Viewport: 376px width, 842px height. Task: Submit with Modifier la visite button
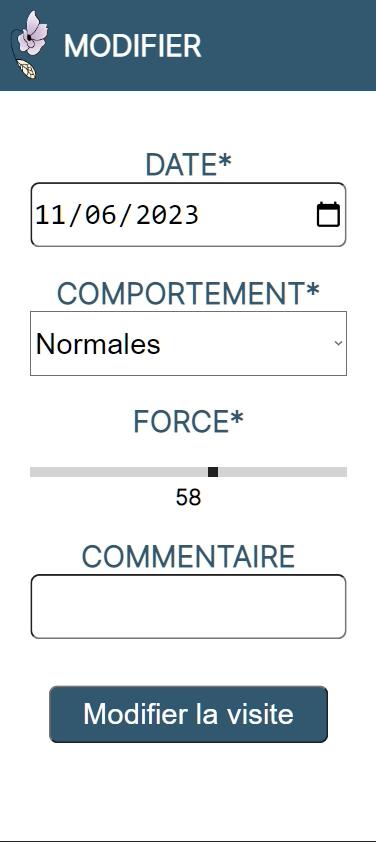click(189, 714)
